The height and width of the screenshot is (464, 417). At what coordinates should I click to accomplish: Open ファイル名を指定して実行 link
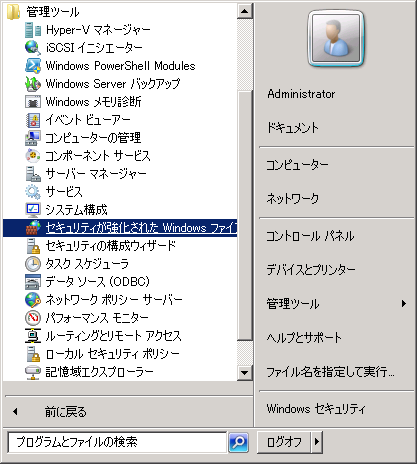(x=330, y=371)
